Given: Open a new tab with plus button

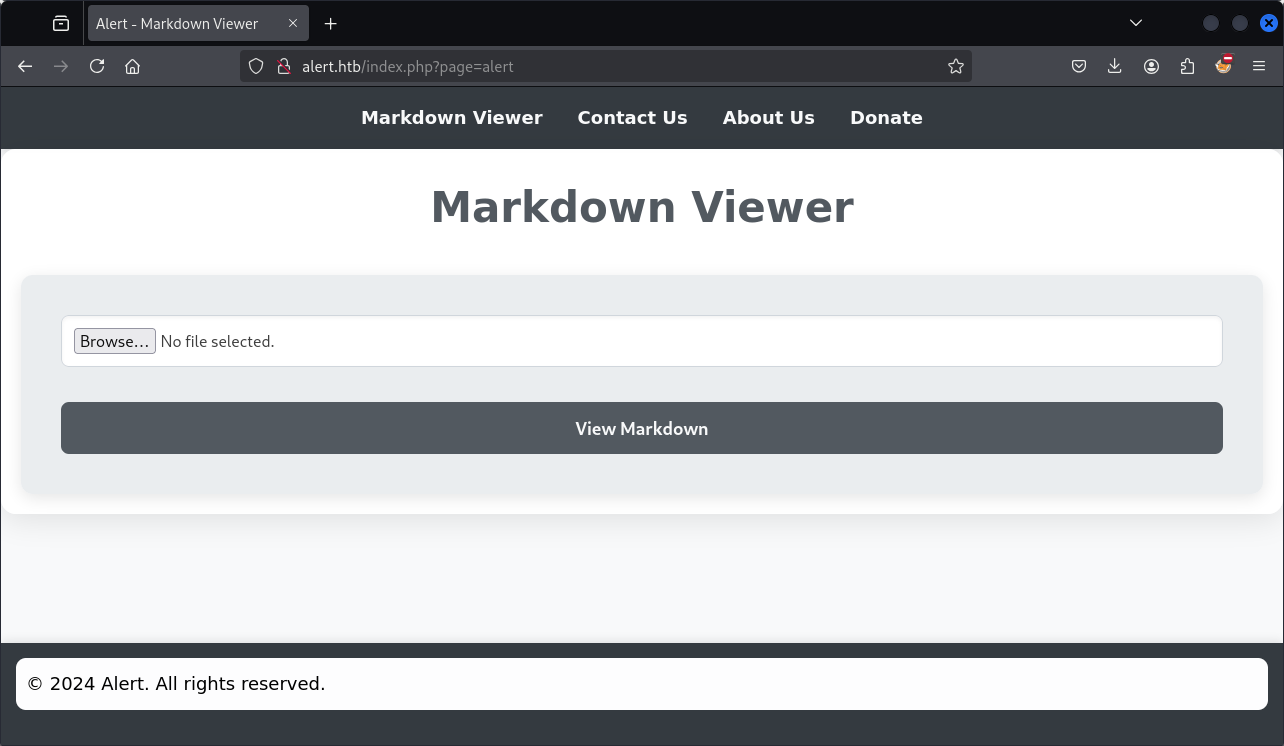Looking at the screenshot, I should (331, 23).
